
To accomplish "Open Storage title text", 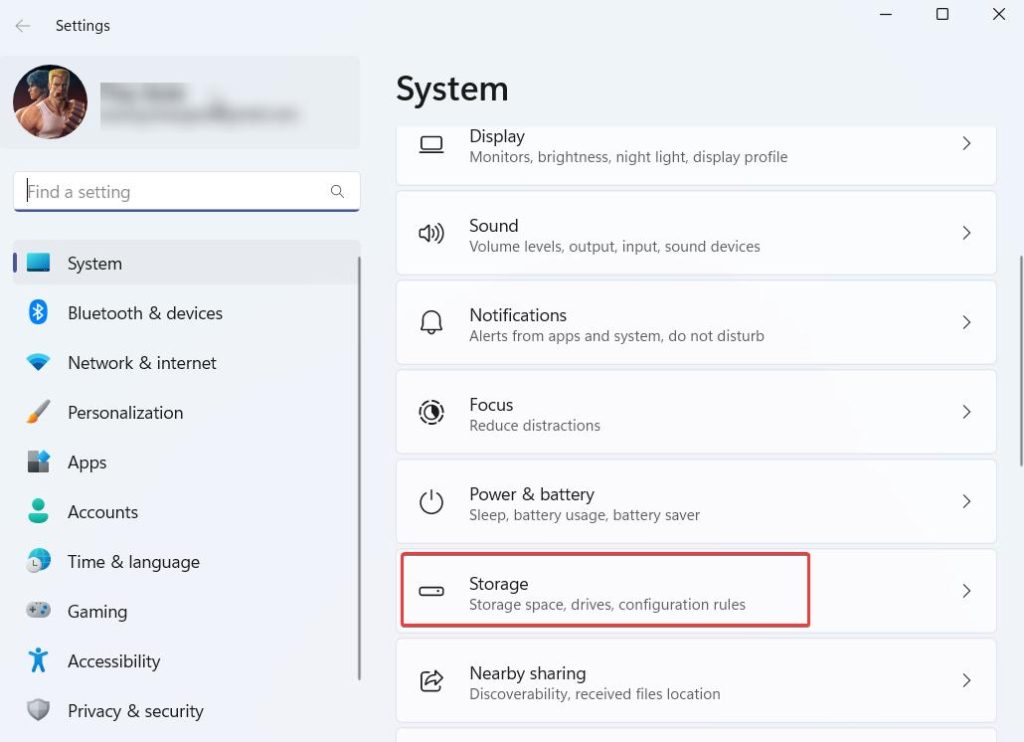I will [x=498, y=584].
